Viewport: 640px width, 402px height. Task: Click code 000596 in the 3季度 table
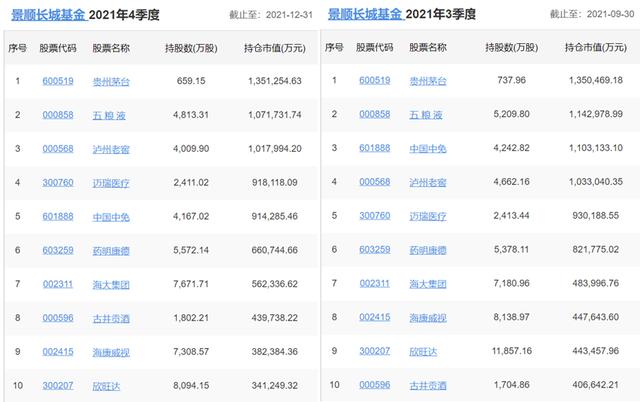[x=375, y=385]
